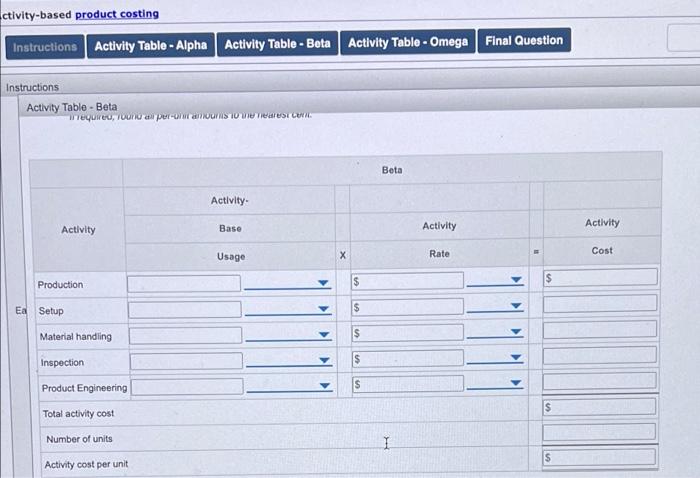Click Material handling activity cost field
This screenshot has width=700, height=478.
coord(600,329)
